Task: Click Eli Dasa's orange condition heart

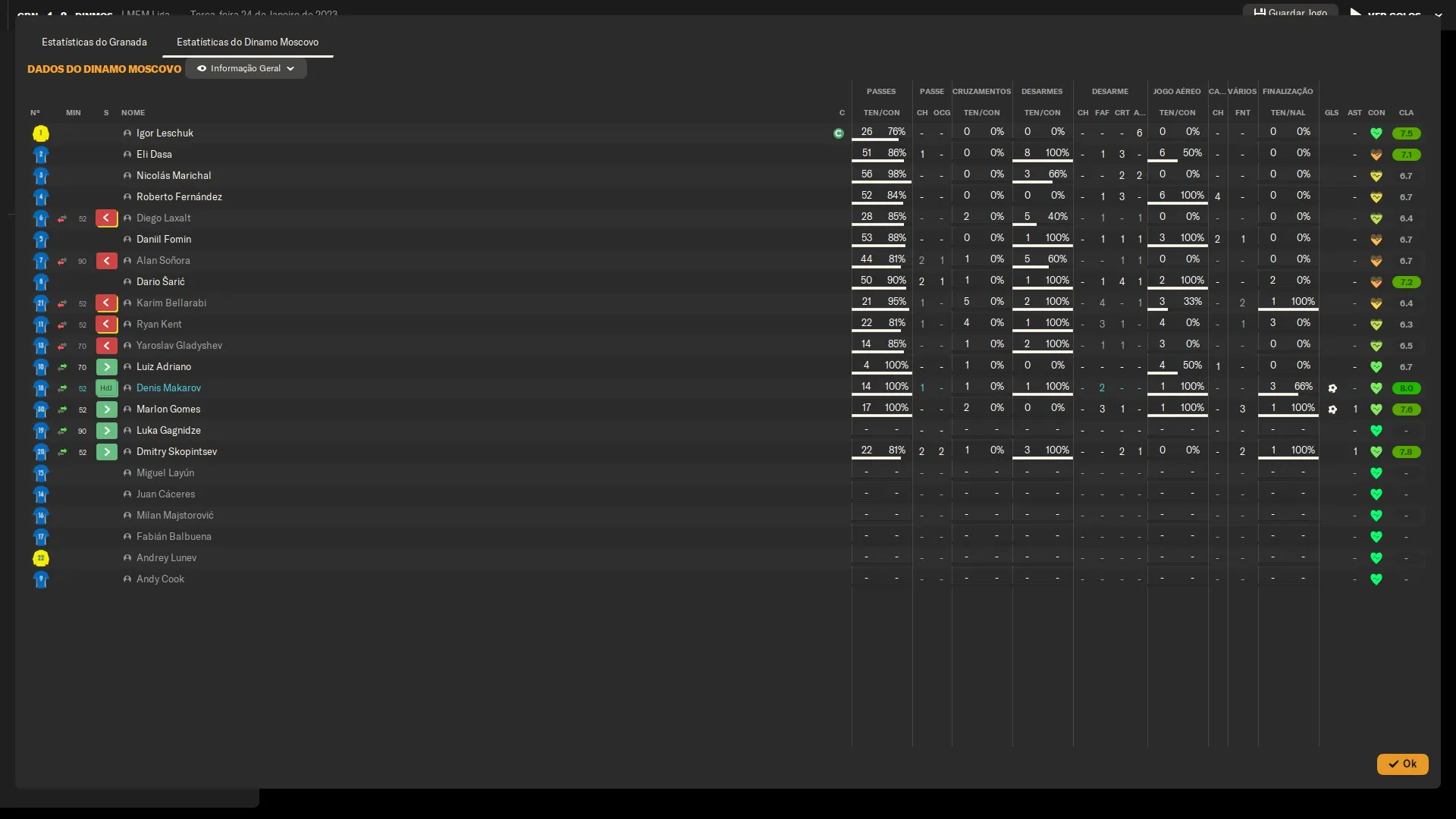Action: 1376,155
